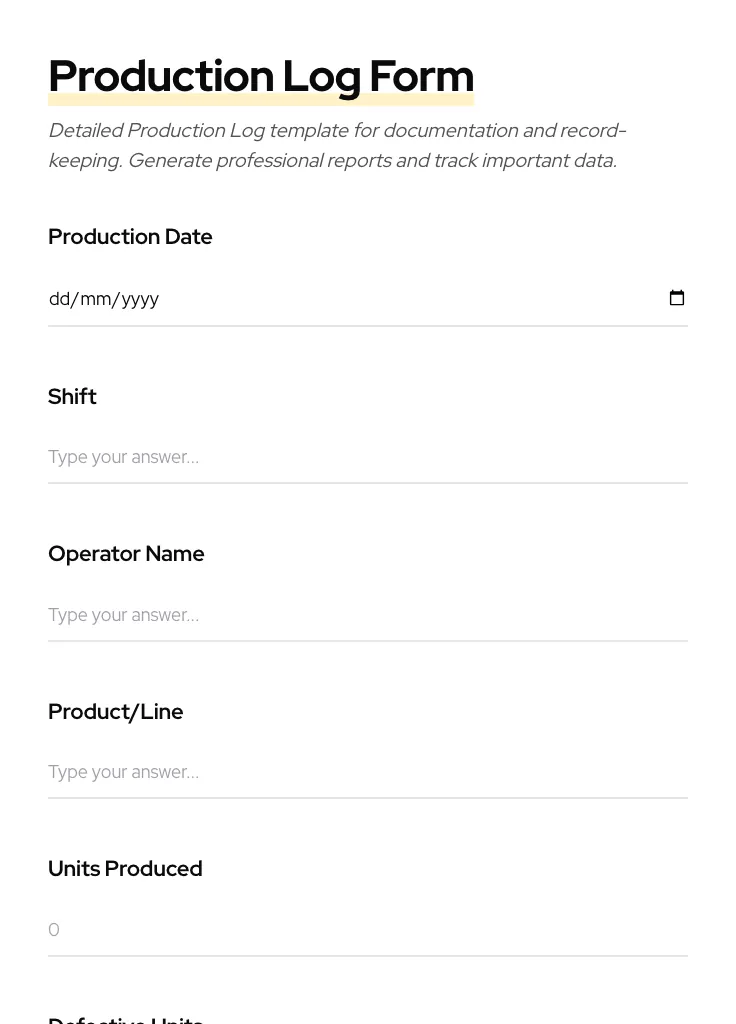Click the Units Produced number field
This screenshot has height=1024, width=736.
click(300, 930)
